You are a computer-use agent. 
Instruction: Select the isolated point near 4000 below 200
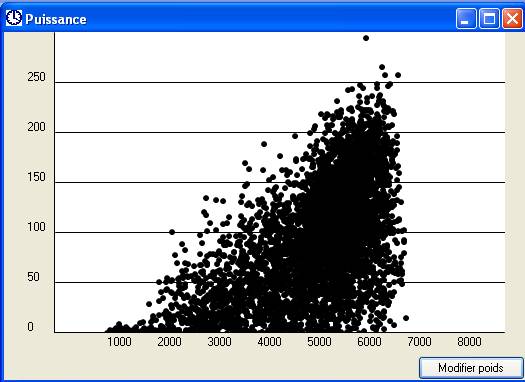tap(264, 144)
